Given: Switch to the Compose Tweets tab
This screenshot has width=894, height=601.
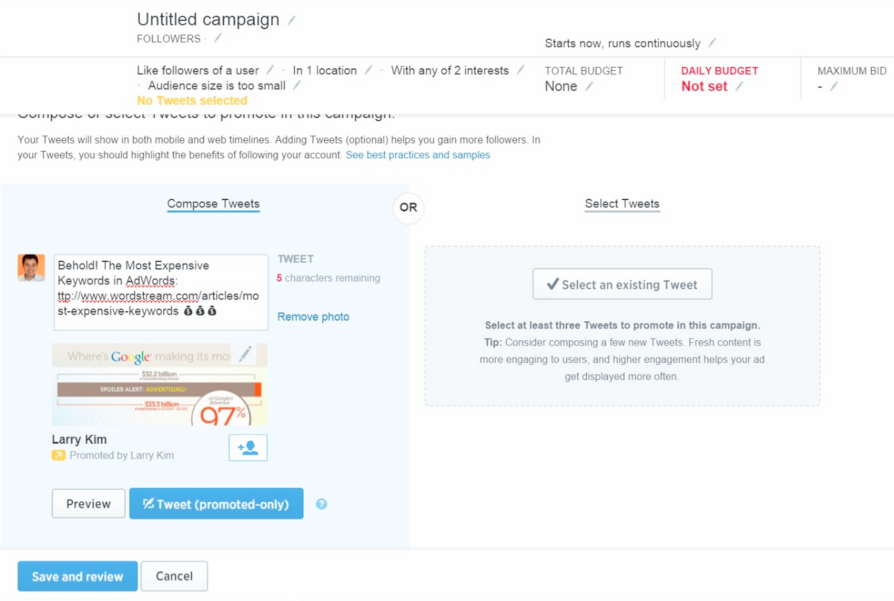Looking at the screenshot, I should coord(213,204).
